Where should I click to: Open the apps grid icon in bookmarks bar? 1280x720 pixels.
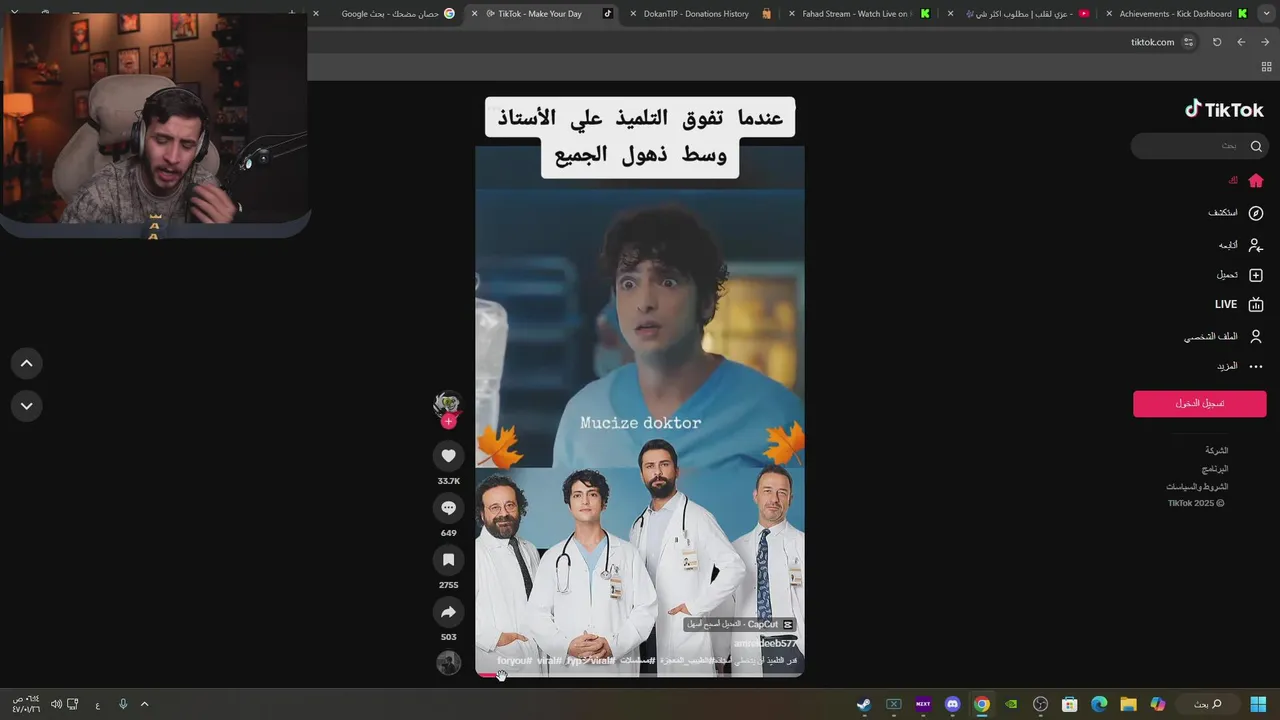pyautogui.click(x=1266, y=67)
